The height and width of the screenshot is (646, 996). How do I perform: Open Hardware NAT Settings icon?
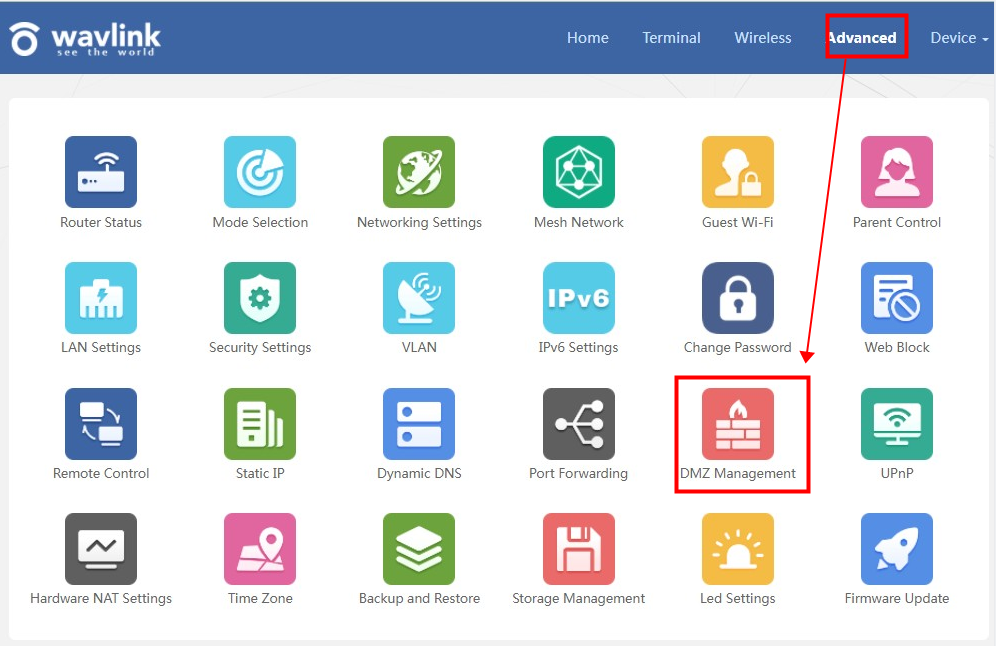(x=101, y=549)
